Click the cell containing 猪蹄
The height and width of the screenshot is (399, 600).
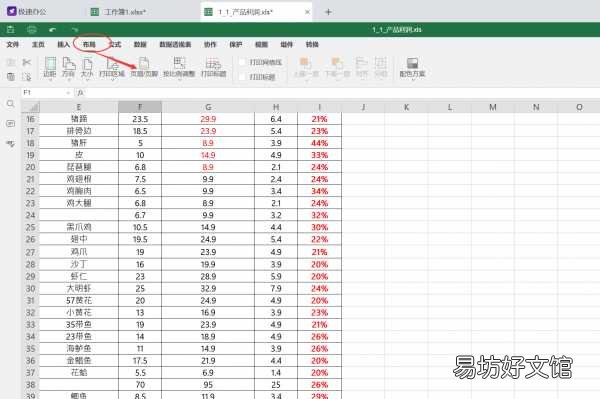point(79,119)
